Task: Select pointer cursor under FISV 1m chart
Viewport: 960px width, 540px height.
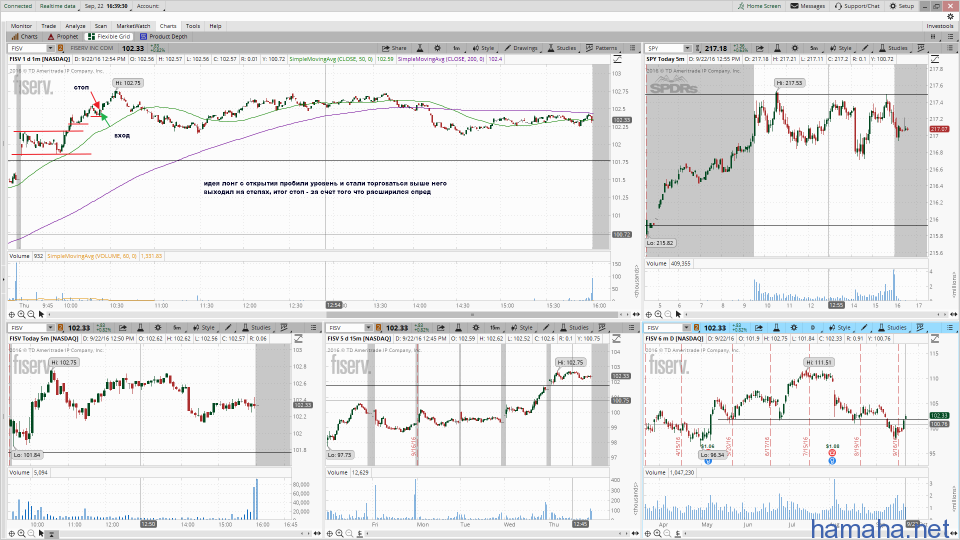Action: tap(41, 314)
